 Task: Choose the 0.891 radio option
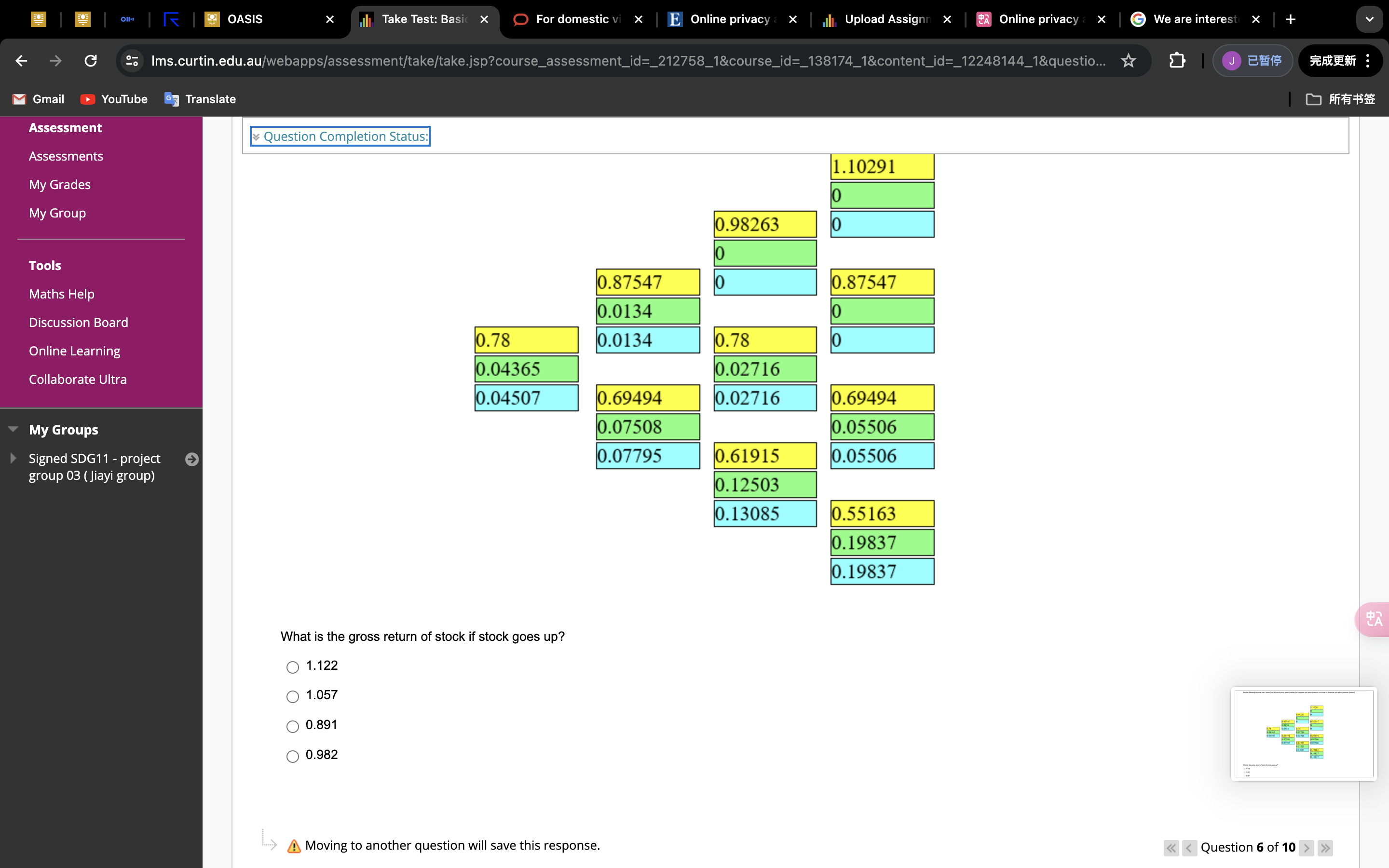293,726
